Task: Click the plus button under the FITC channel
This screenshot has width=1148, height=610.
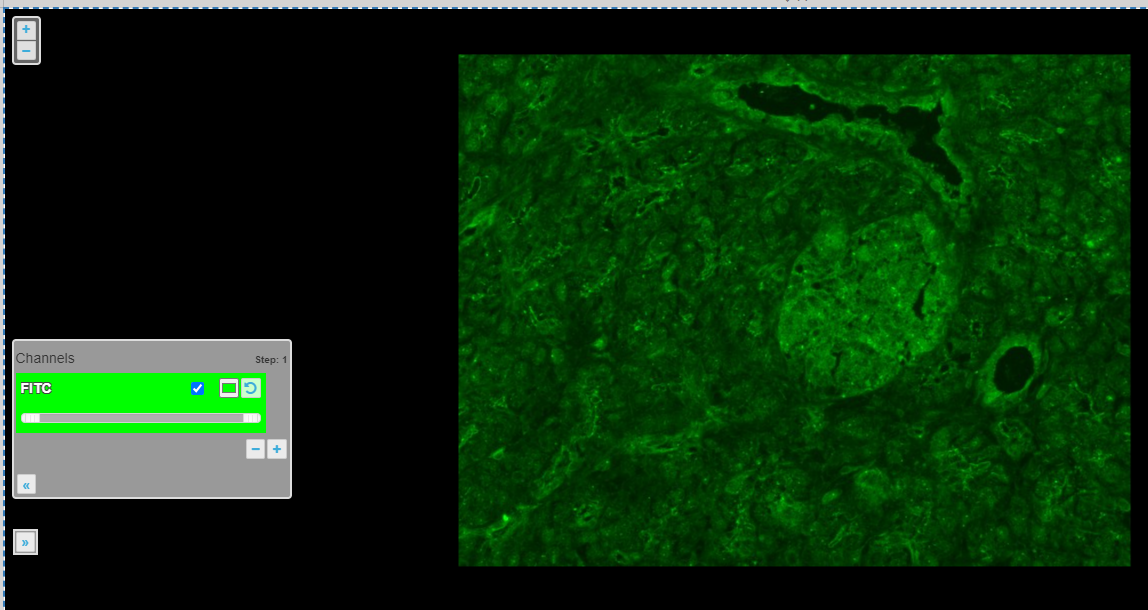Action: click(277, 450)
